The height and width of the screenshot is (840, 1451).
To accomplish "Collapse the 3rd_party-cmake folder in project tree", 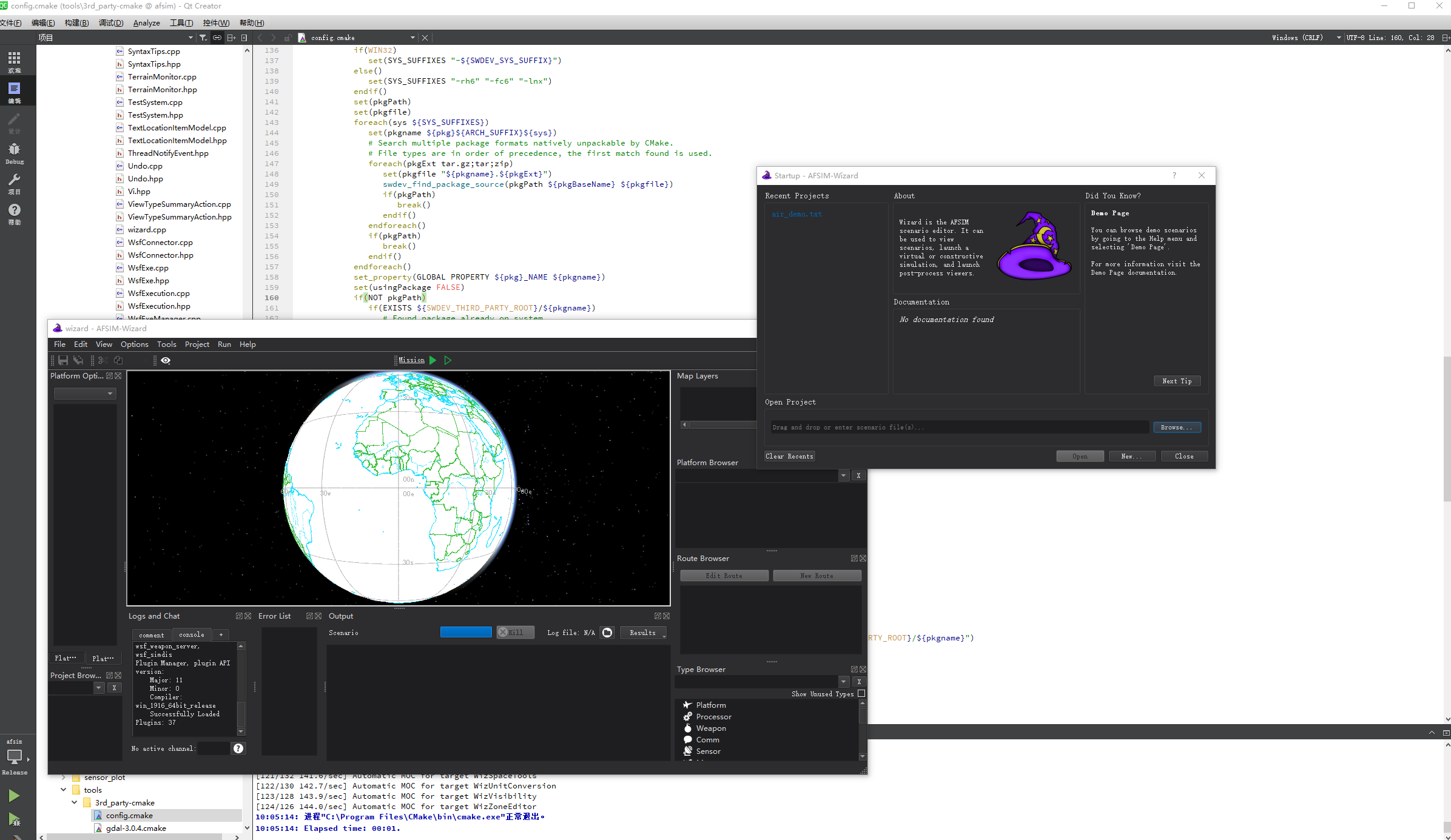I will point(74,802).
